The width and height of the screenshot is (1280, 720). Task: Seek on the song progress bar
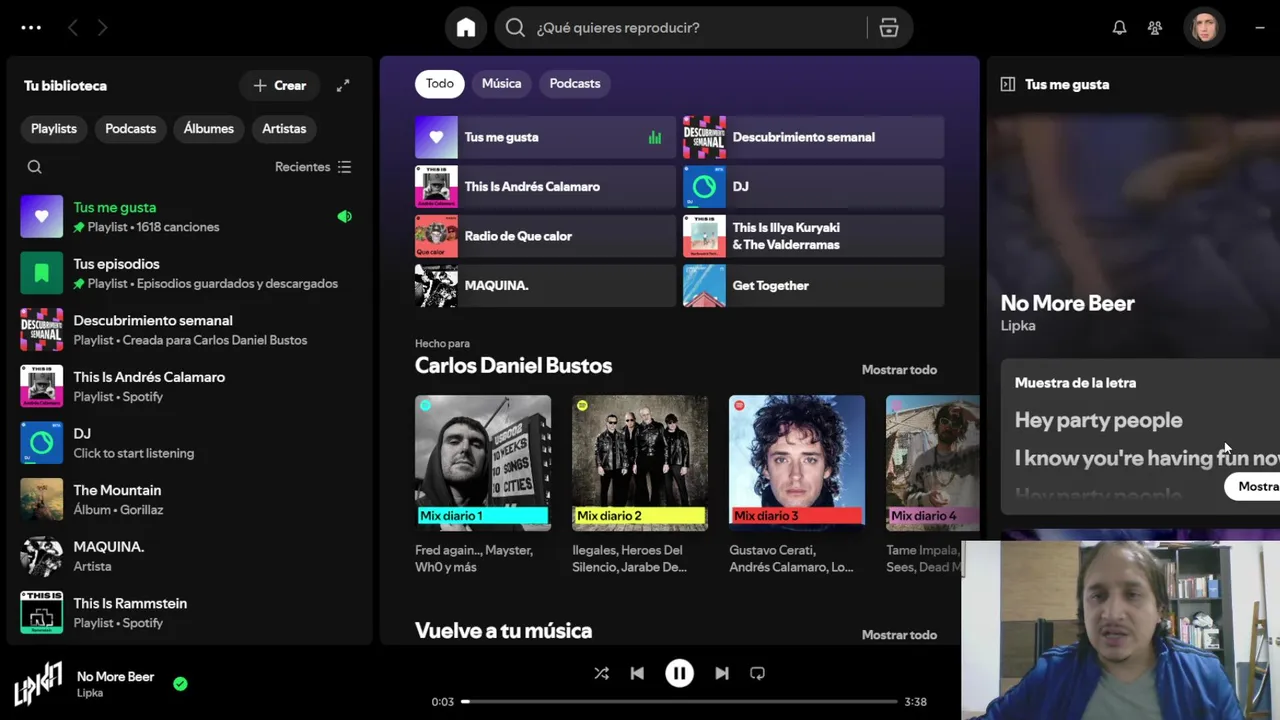(679, 702)
